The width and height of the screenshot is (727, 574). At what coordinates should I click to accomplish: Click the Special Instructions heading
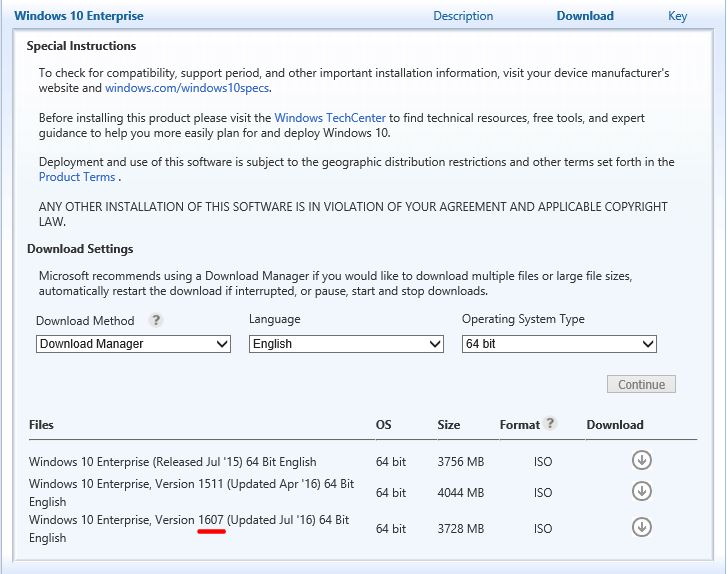click(x=81, y=46)
